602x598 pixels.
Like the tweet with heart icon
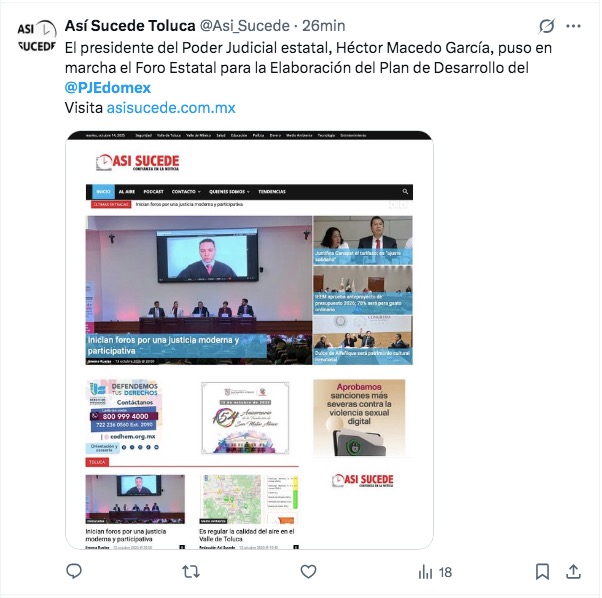point(308,572)
